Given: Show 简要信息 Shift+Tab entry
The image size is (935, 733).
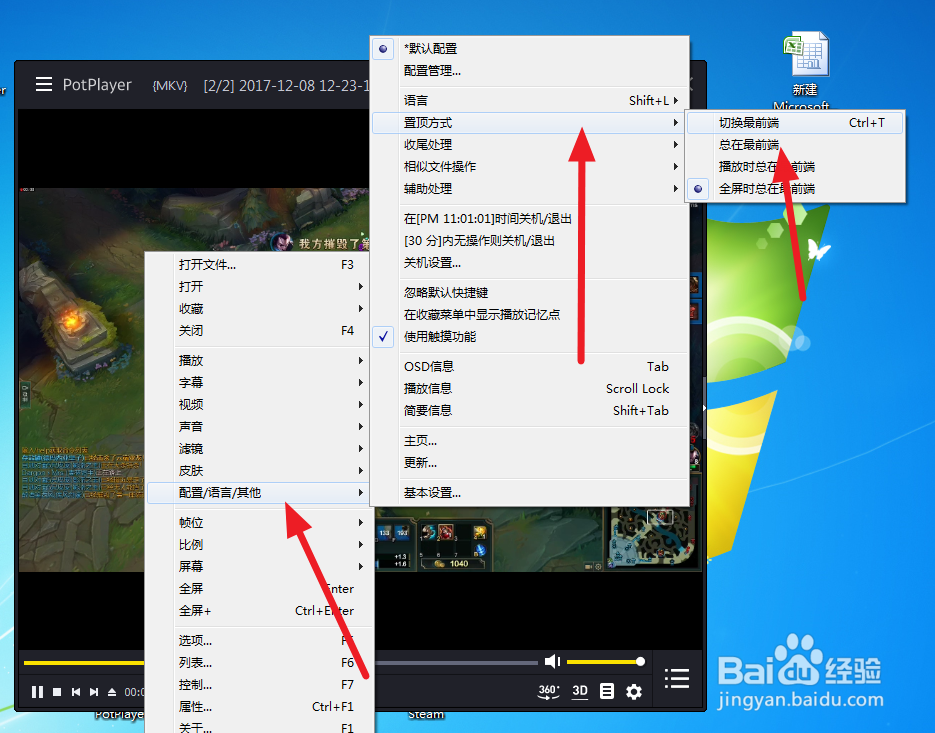Looking at the screenshot, I should click(531, 411).
